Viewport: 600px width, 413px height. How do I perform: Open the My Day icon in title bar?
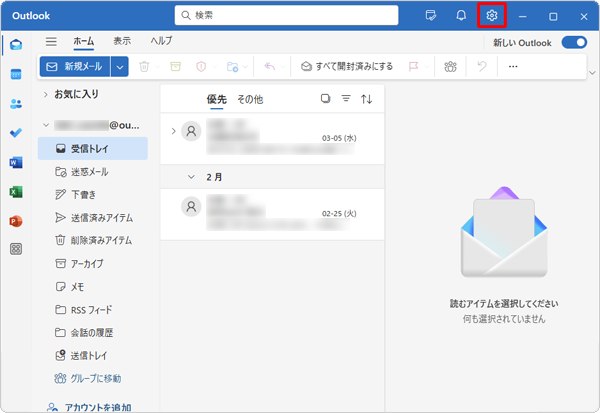[x=431, y=16]
